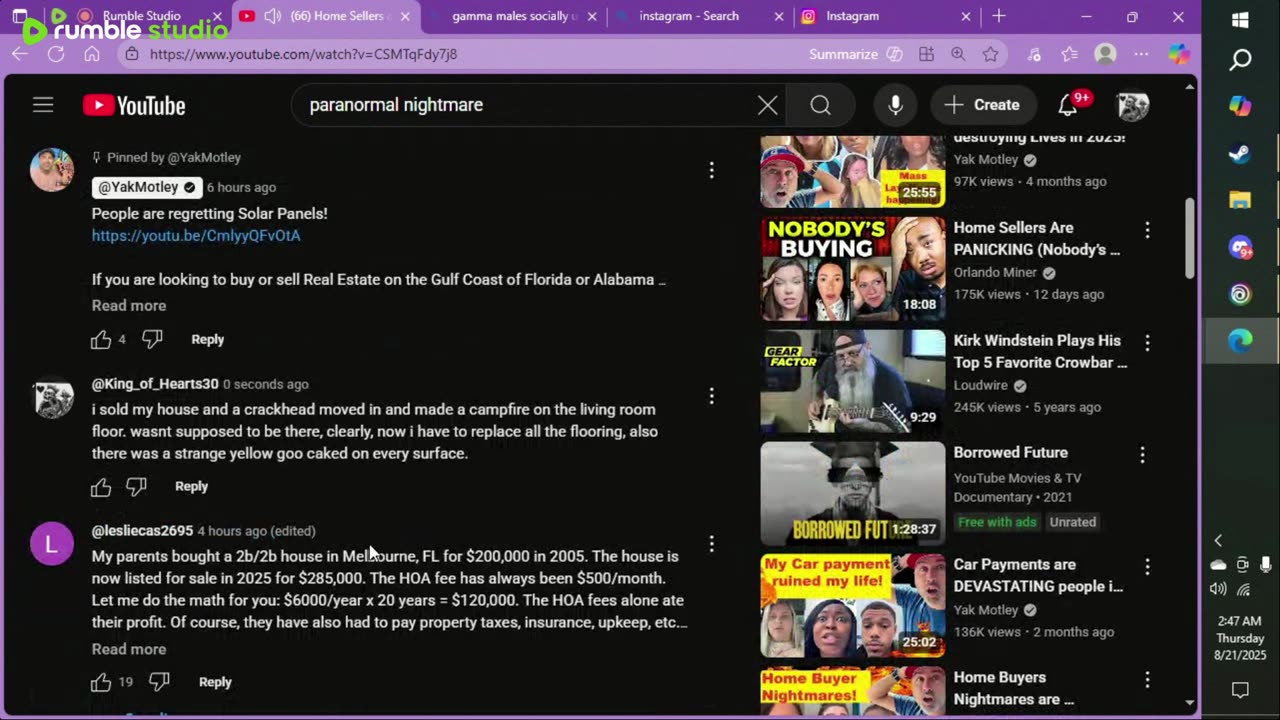Dislike the @lesliecas2695 comment
The width and height of the screenshot is (1280, 720).
coord(159,683)
